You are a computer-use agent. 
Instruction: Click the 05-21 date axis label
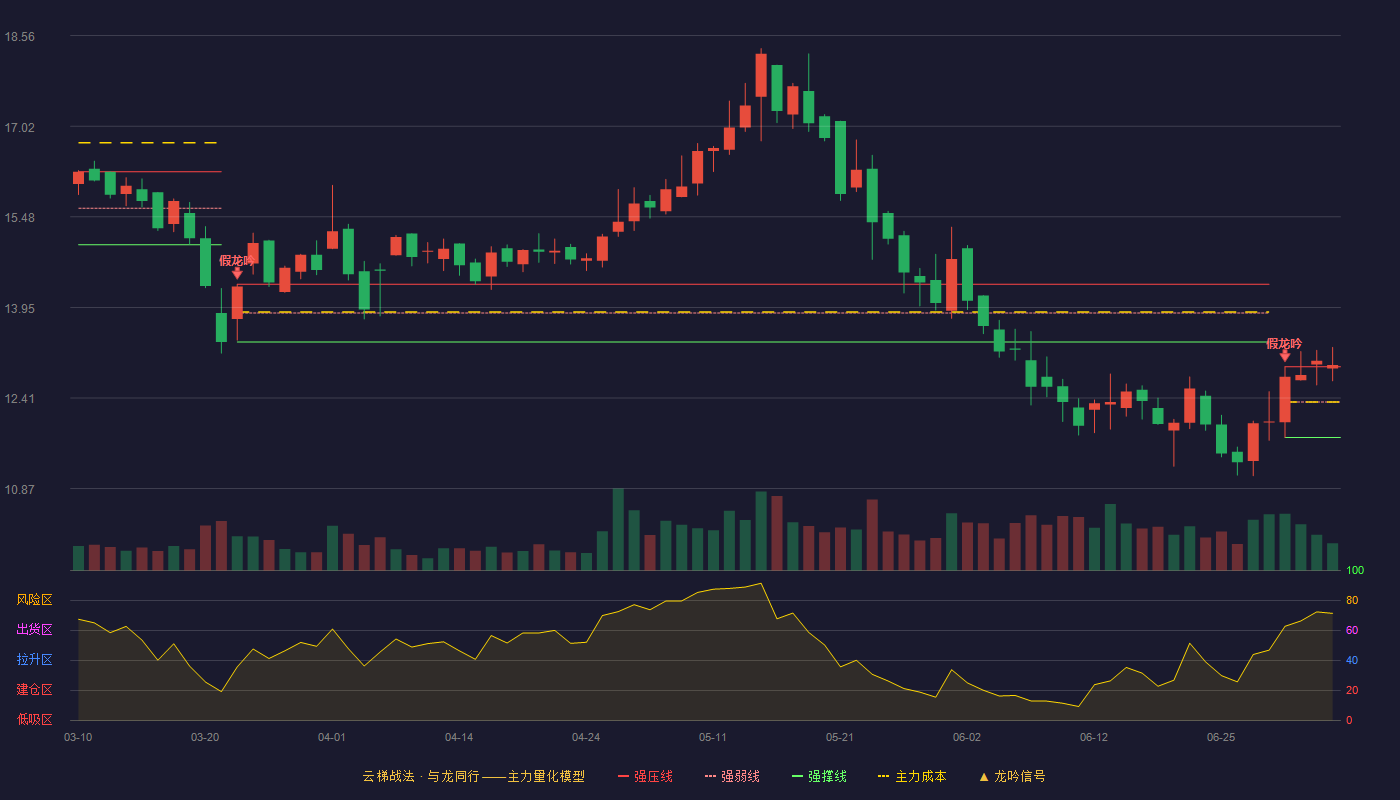tap(840, 737)
